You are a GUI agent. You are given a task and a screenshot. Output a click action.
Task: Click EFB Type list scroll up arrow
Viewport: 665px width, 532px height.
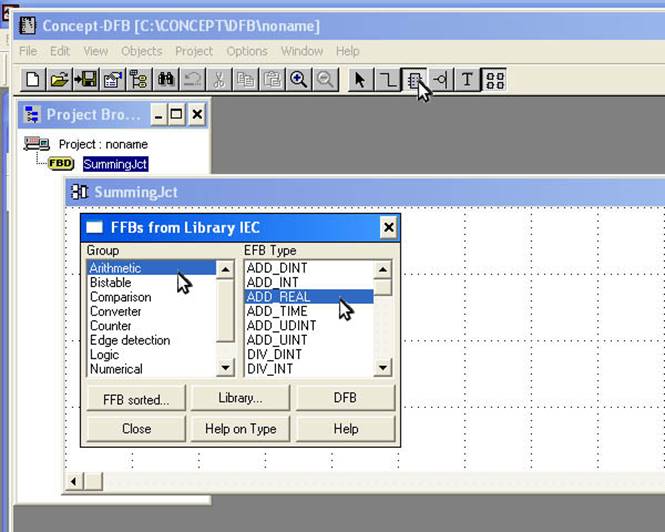(383, 269)
